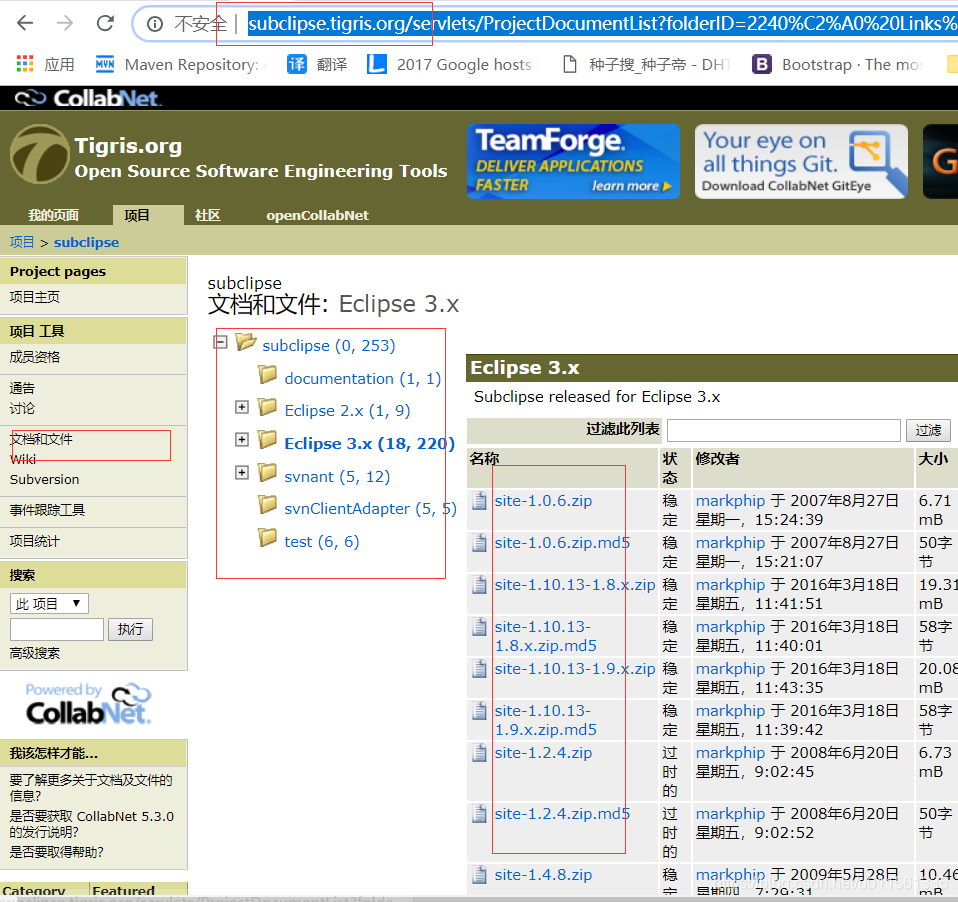This screenshot has width=958, height=902.
Task: Open 项目统计 in the sidebar
Action: point(35,541)
